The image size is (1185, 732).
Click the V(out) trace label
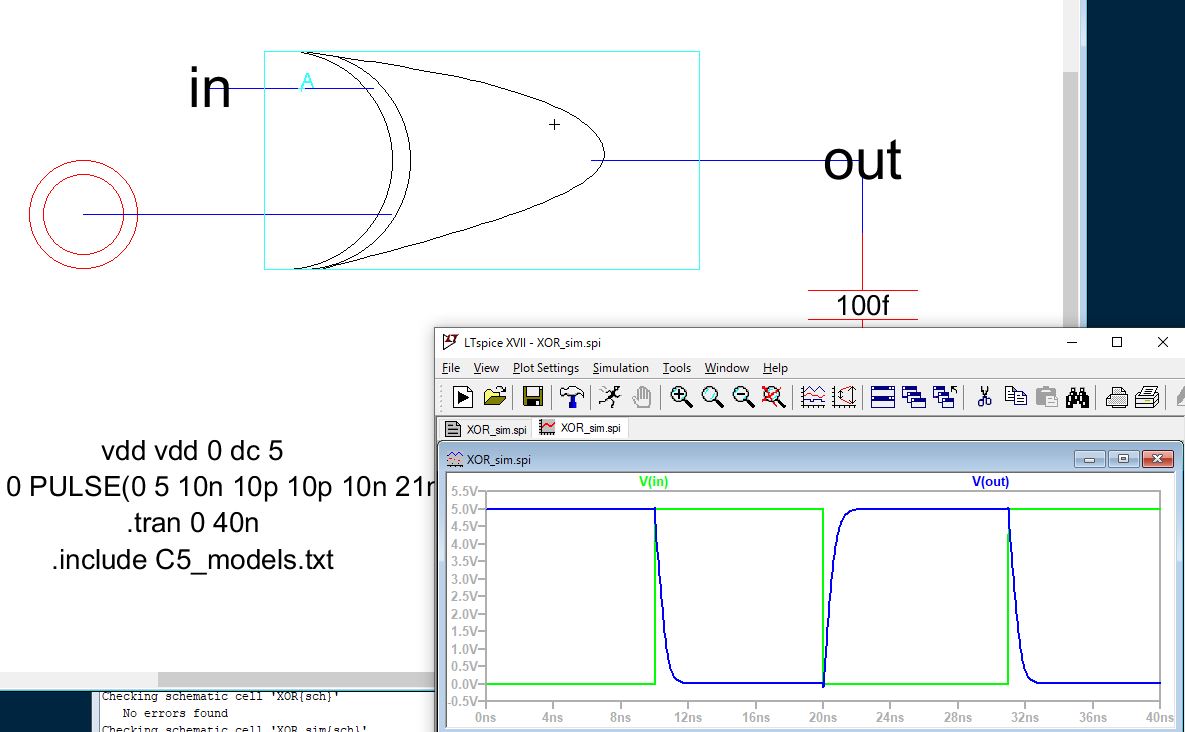(x=990, y=481)
